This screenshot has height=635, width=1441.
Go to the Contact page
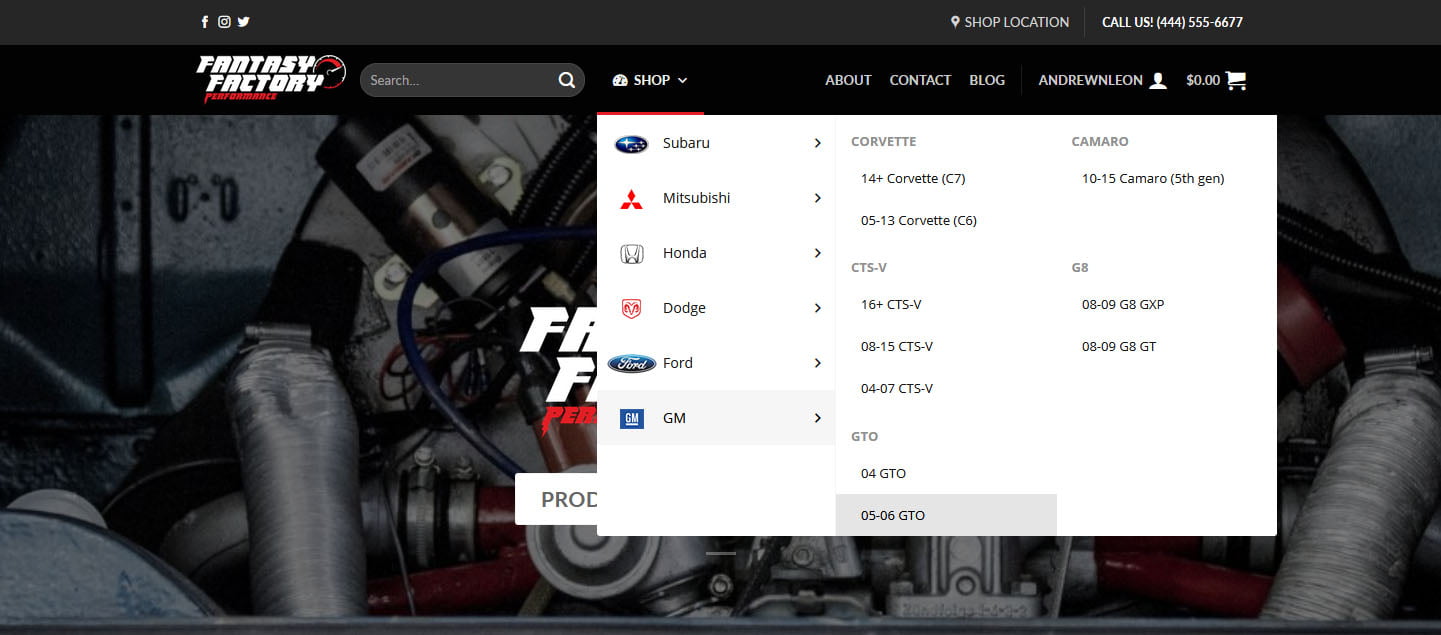pyautogui.click(x=920, y=80)
